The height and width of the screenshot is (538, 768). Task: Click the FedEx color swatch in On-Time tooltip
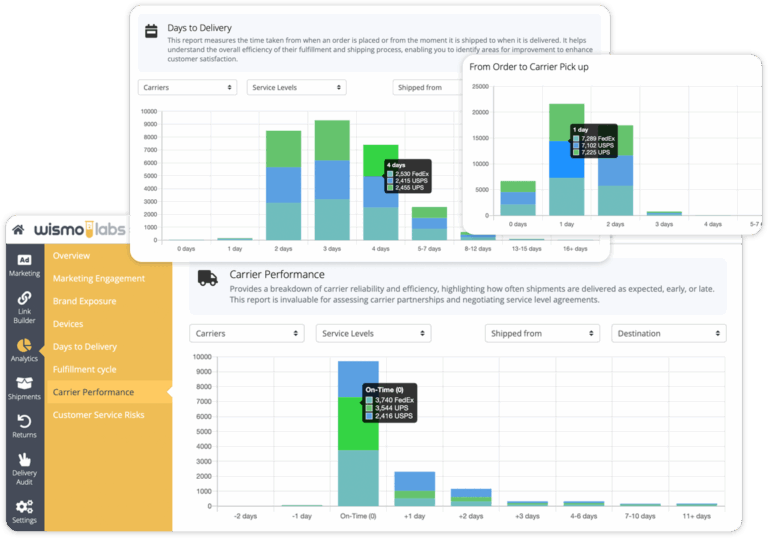[x=369, y=400]
